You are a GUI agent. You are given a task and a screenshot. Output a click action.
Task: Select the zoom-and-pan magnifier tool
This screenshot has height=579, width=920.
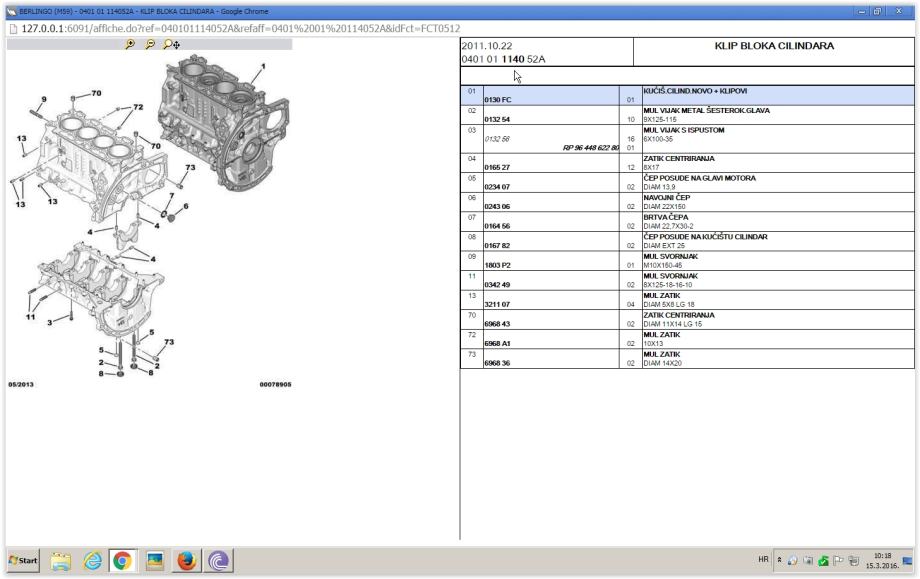173,45
